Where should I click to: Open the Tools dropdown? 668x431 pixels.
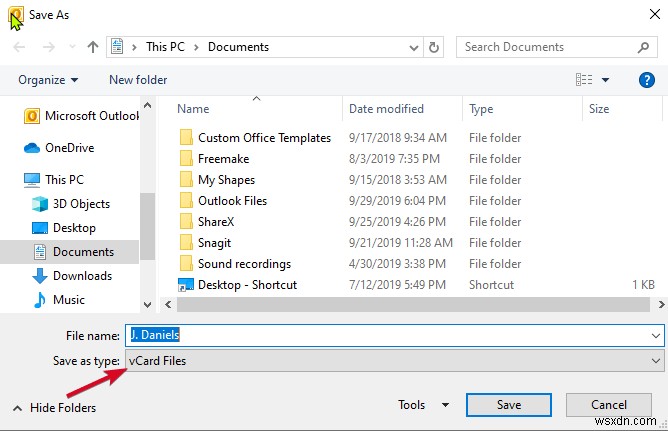(418, 405)
